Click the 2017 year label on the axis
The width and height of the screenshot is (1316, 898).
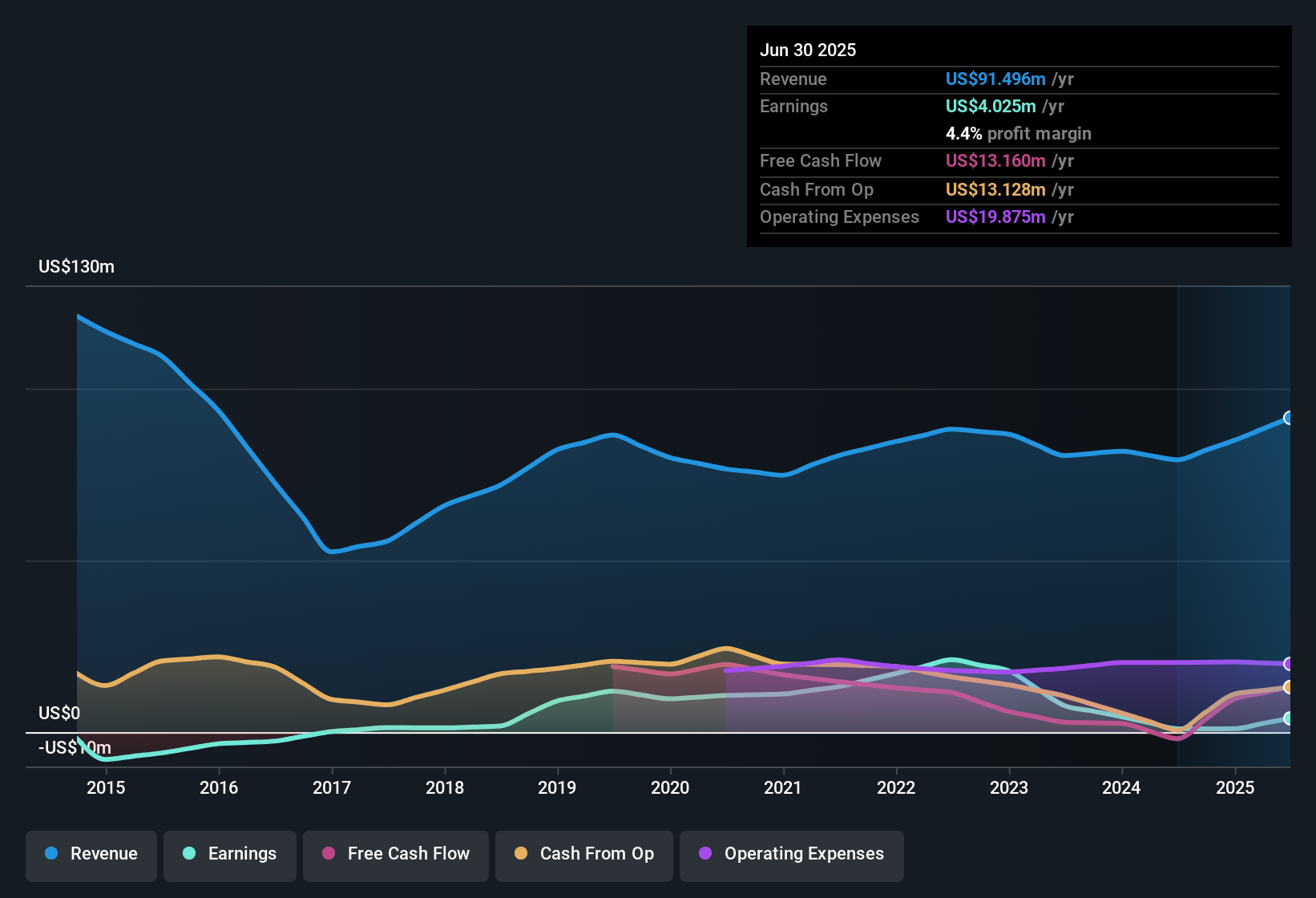[x=332, y=787]
